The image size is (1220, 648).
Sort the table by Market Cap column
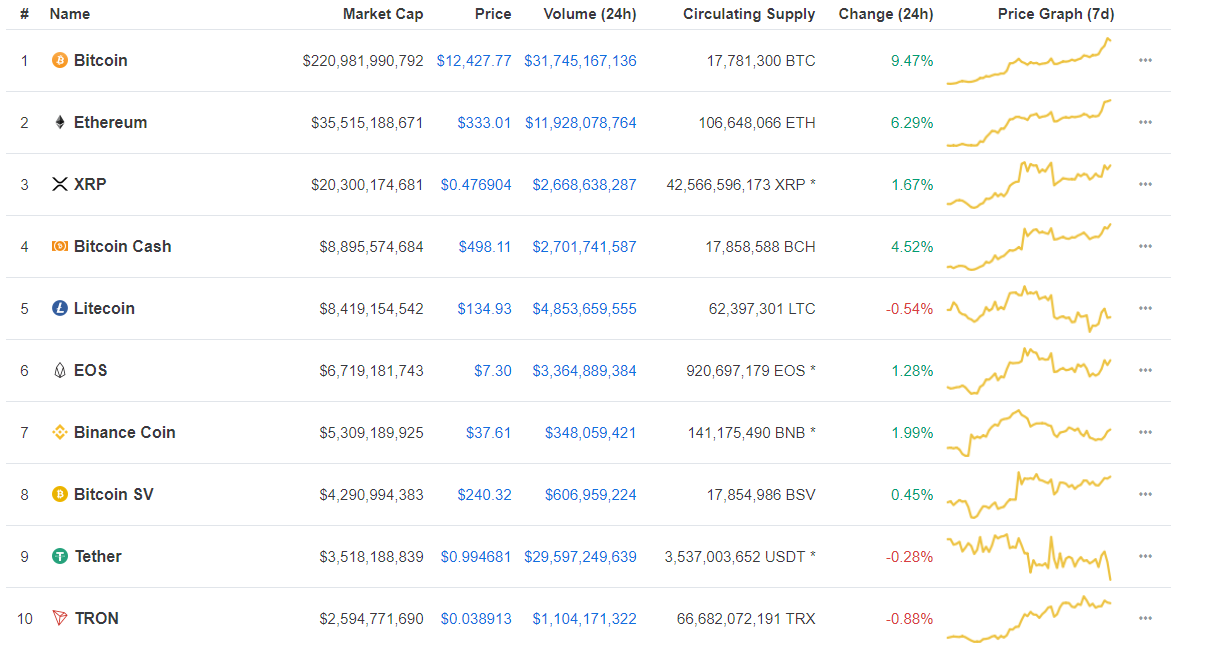[x=383, y=14]
